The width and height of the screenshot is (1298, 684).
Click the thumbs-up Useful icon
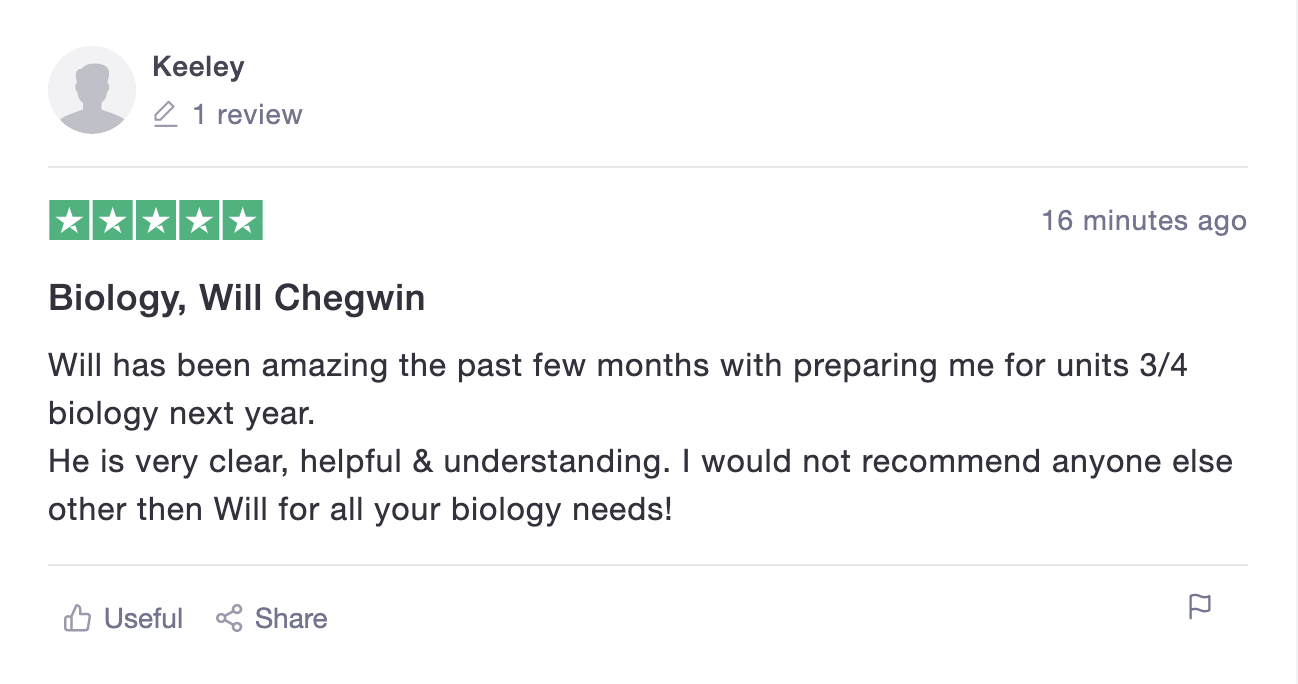click(77, 619)
